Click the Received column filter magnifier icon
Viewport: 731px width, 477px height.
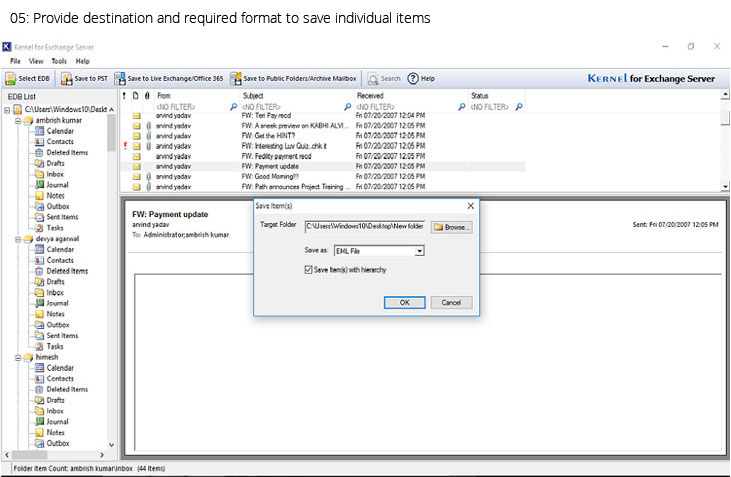pyautogui.click(x=462, y=107)
